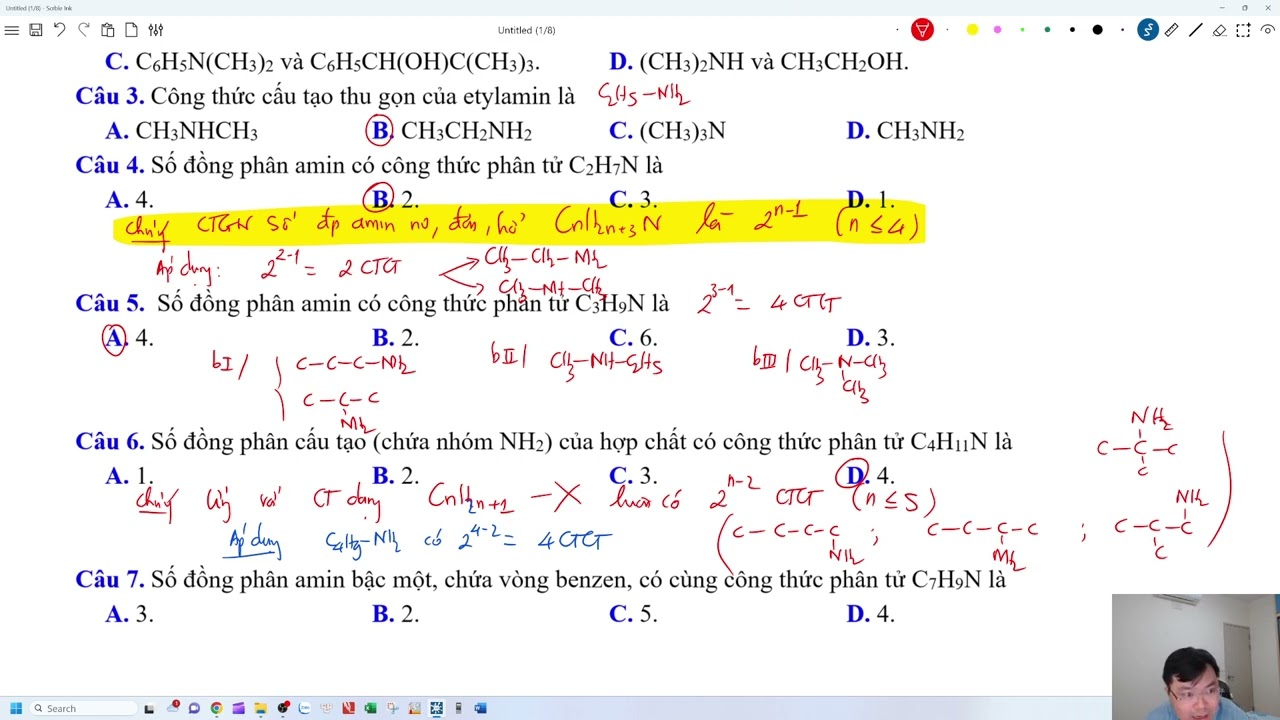Click the page title Untitled (1/8)
1280x720 pixels.
click(526, 30)
